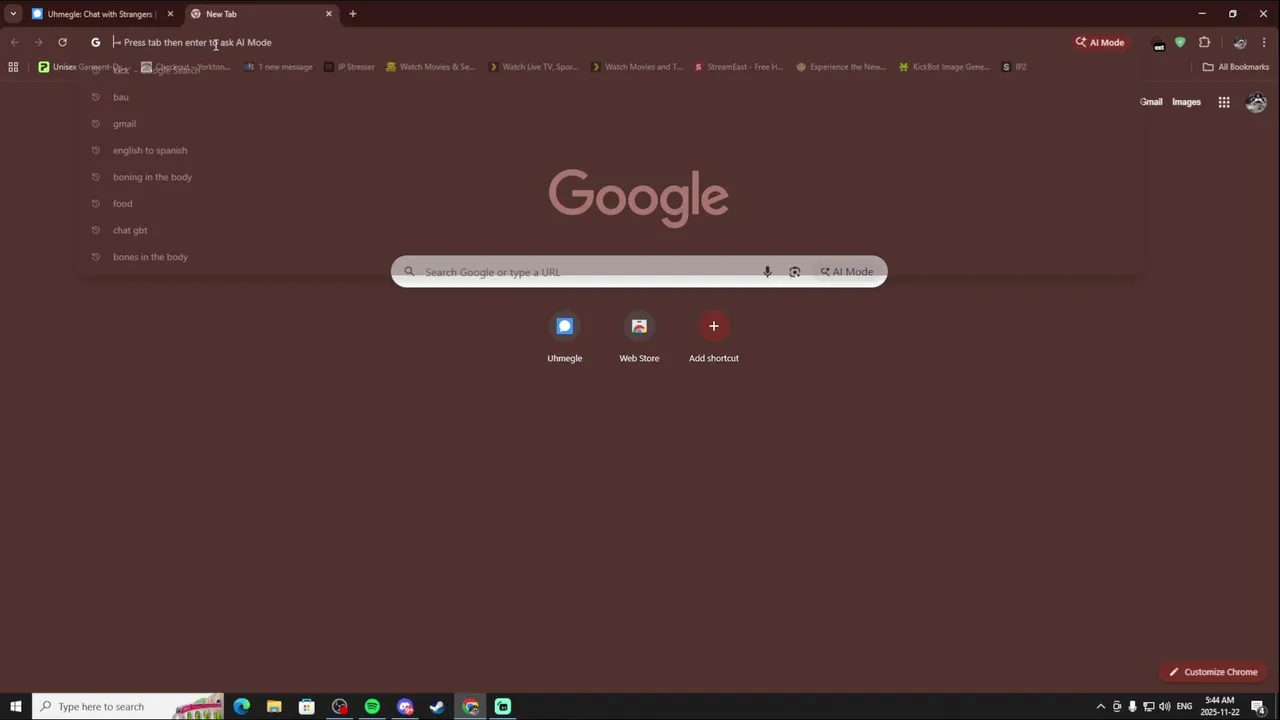
Task: Open the Google account avatar on page
Action: click(1256, 102)
